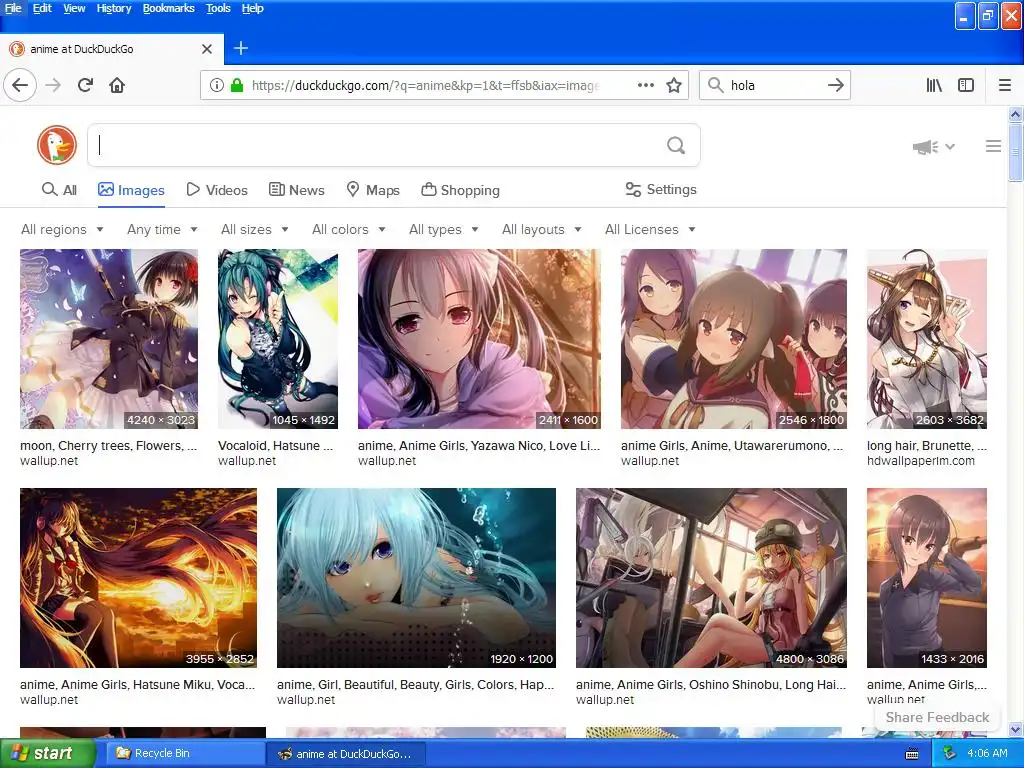Go to the browser home page
Screen dimensions: 1024x768
[117, 85]
